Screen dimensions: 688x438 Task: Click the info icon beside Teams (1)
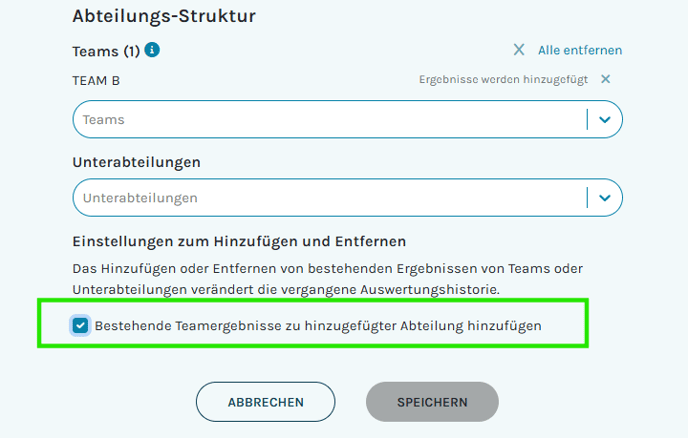153,50
